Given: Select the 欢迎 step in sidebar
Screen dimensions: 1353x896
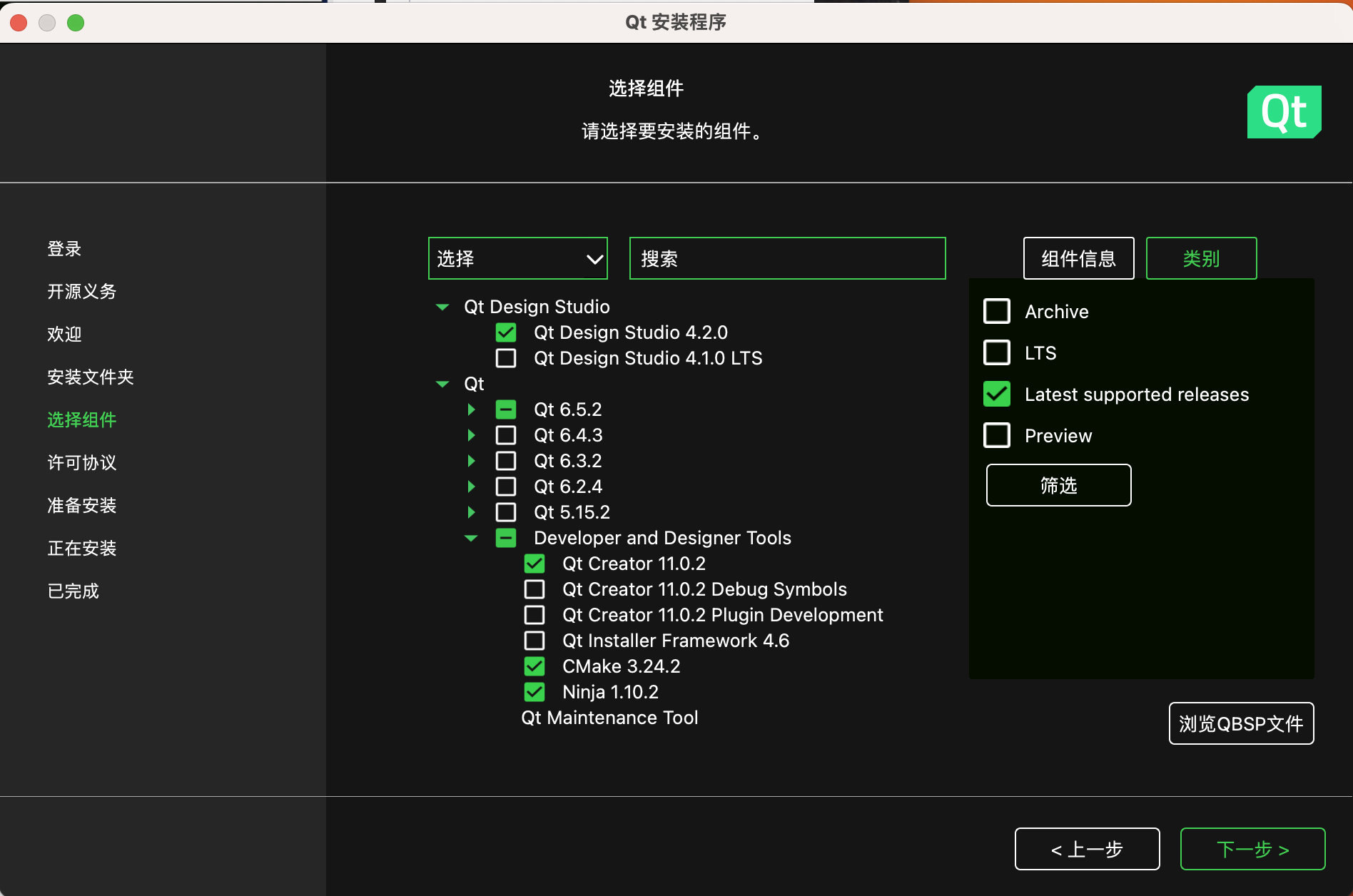Looking at the screenshot, I should point(64,335).
